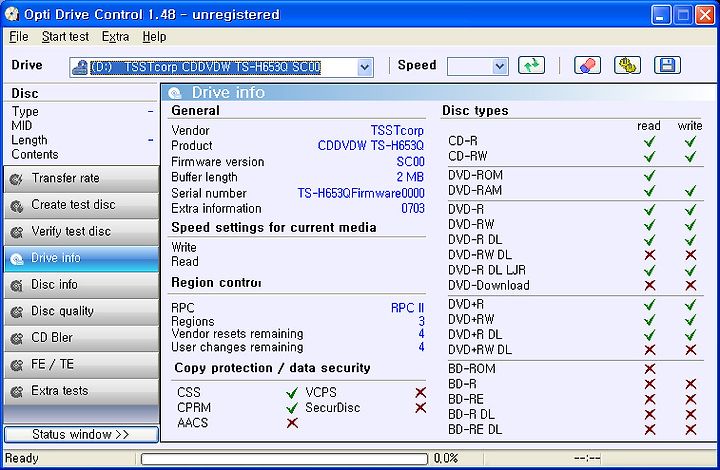Click the elapsed time --:-- field
Viewport: 720px width, 470px height.
point(587,458)
